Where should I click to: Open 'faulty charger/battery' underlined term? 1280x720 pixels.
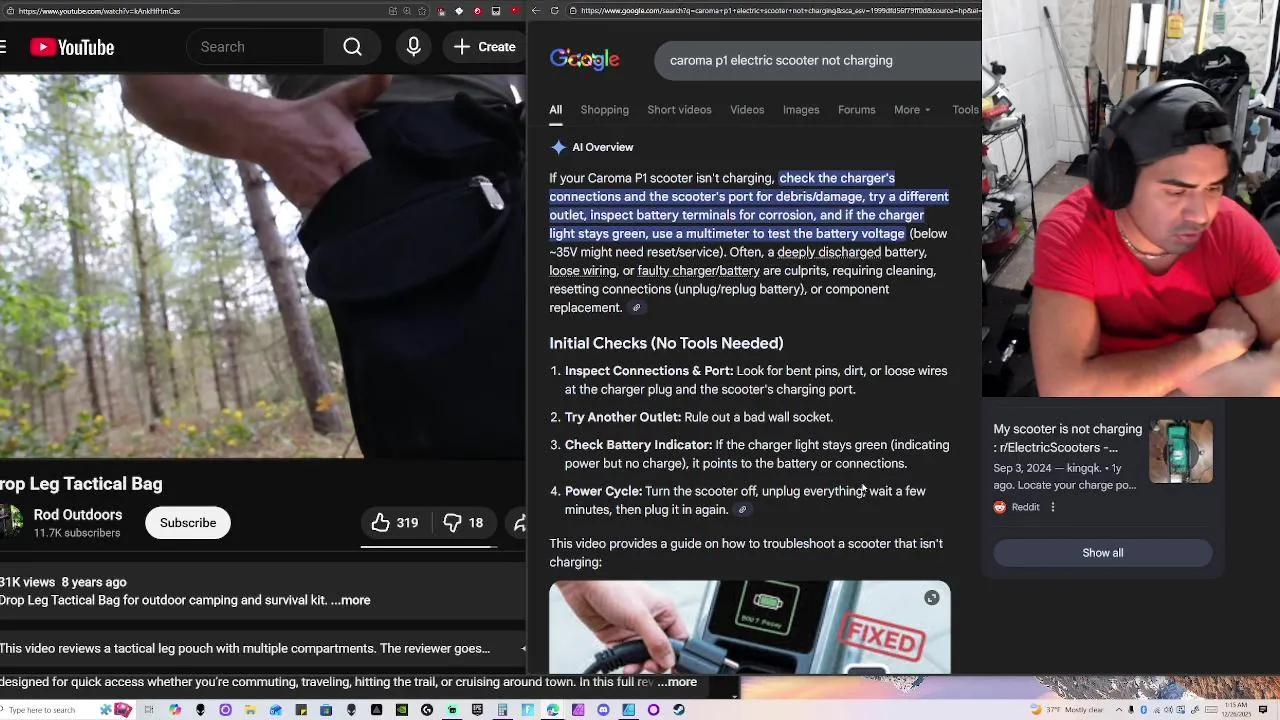click(x=698, y=271)
